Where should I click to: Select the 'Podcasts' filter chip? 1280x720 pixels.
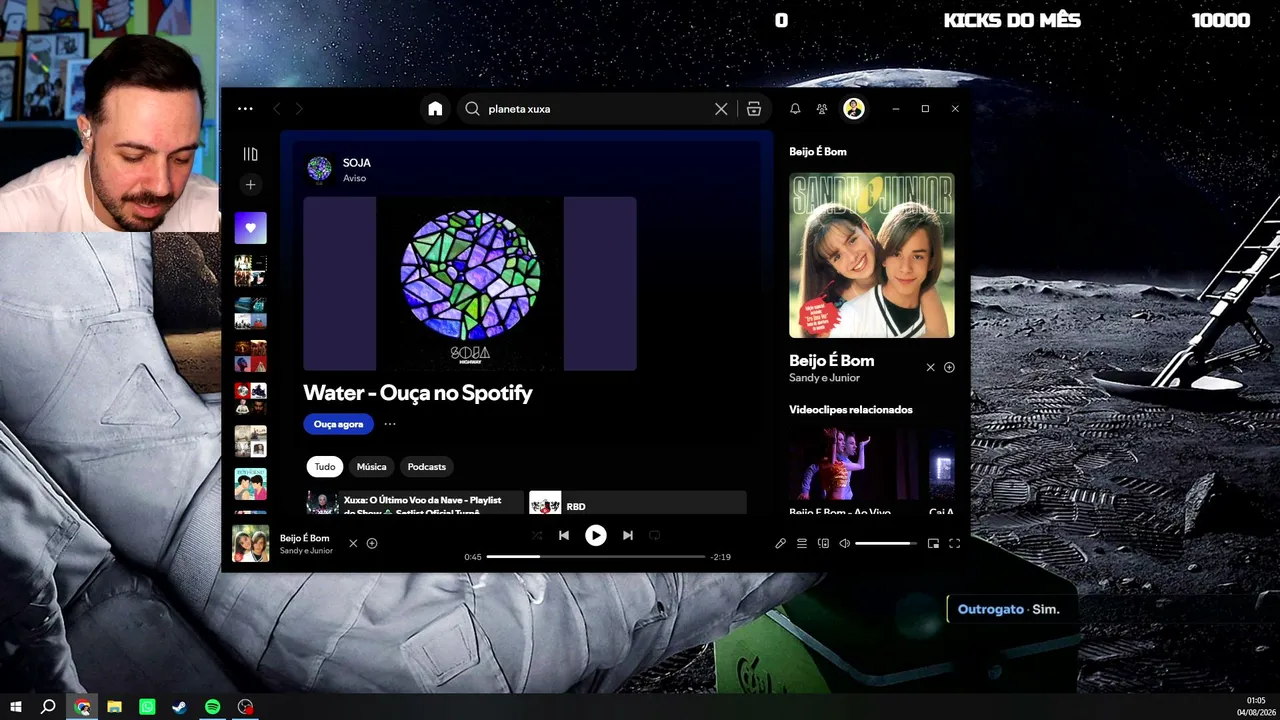(427, 467)
